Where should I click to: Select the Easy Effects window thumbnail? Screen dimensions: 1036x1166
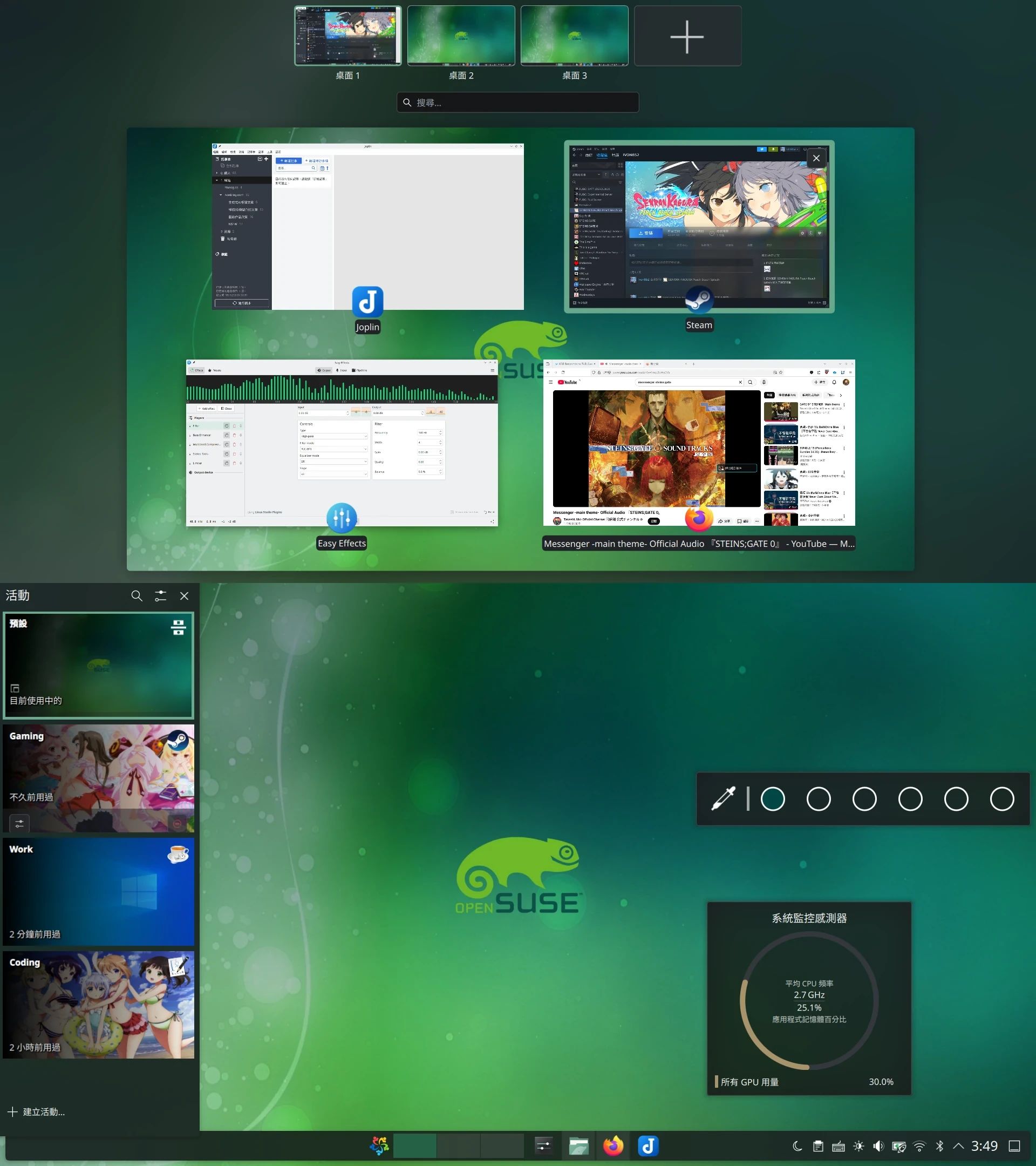click(x=342, y=443)
